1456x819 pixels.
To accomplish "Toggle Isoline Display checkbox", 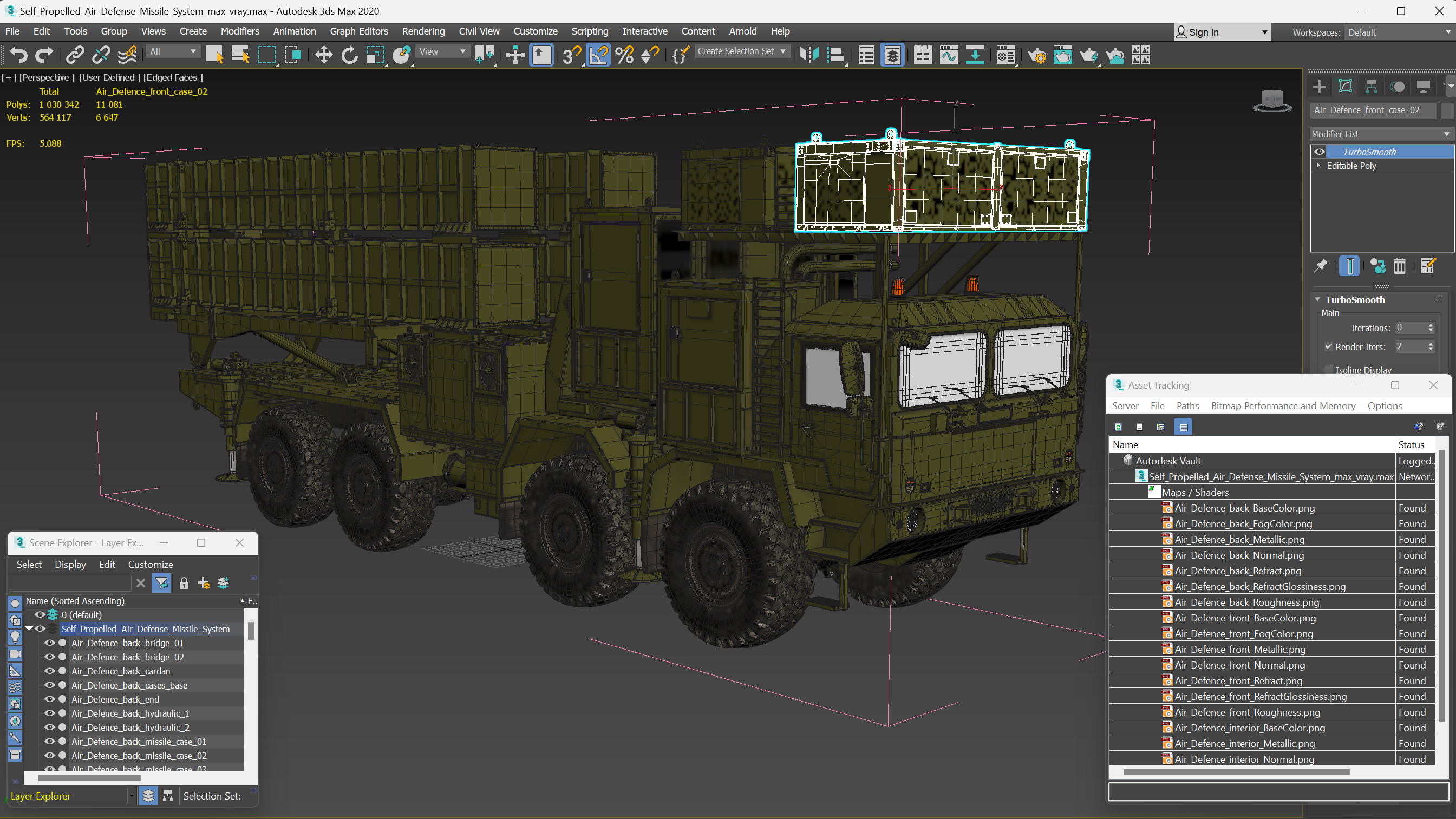I will pyautogui.click(x=1328, y=370).
